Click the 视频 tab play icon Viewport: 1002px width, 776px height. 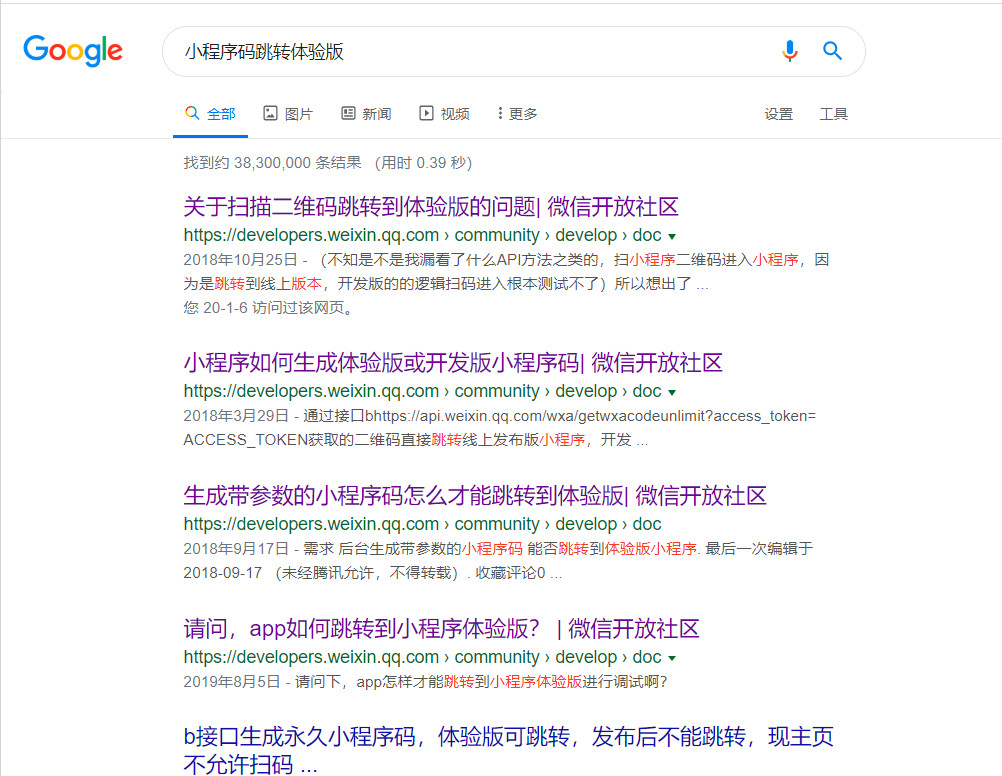(426, 113)
